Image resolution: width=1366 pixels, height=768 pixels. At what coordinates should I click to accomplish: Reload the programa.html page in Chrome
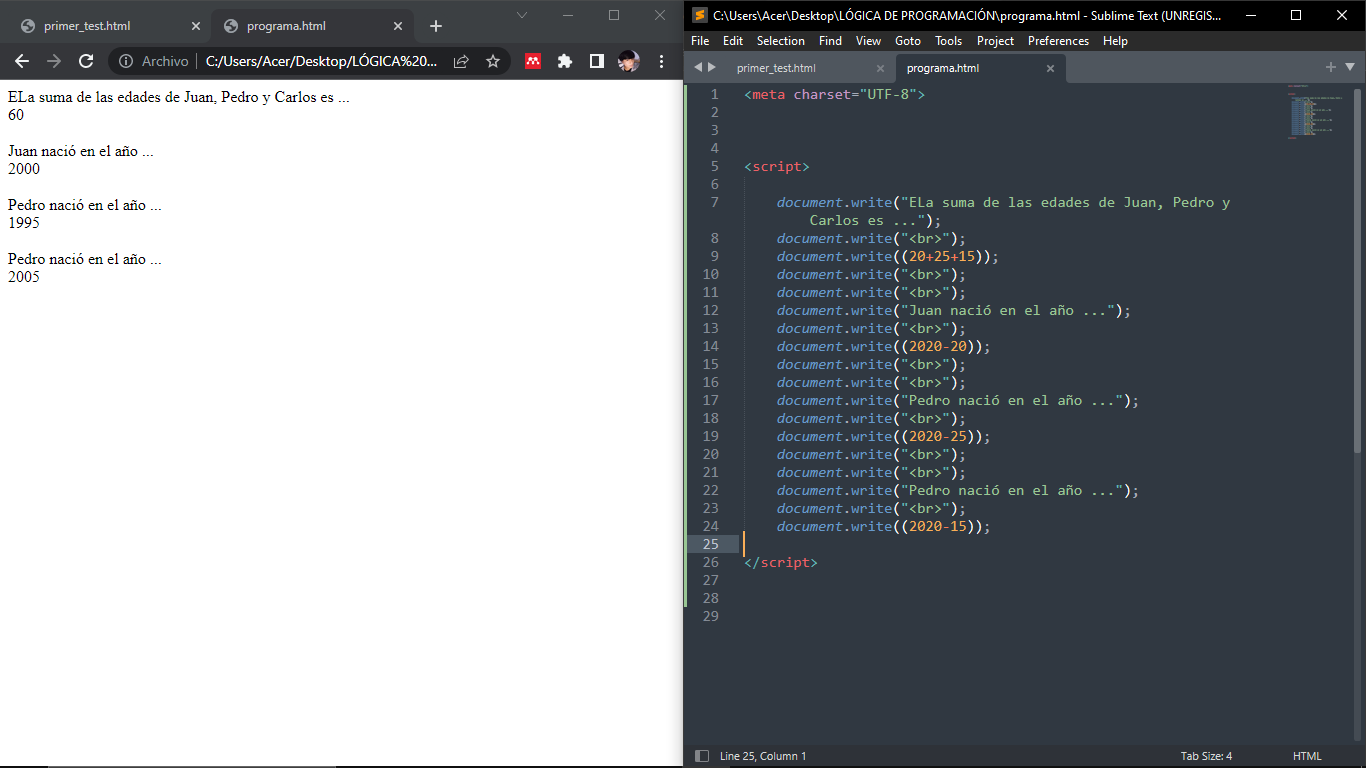coord(86,61)
